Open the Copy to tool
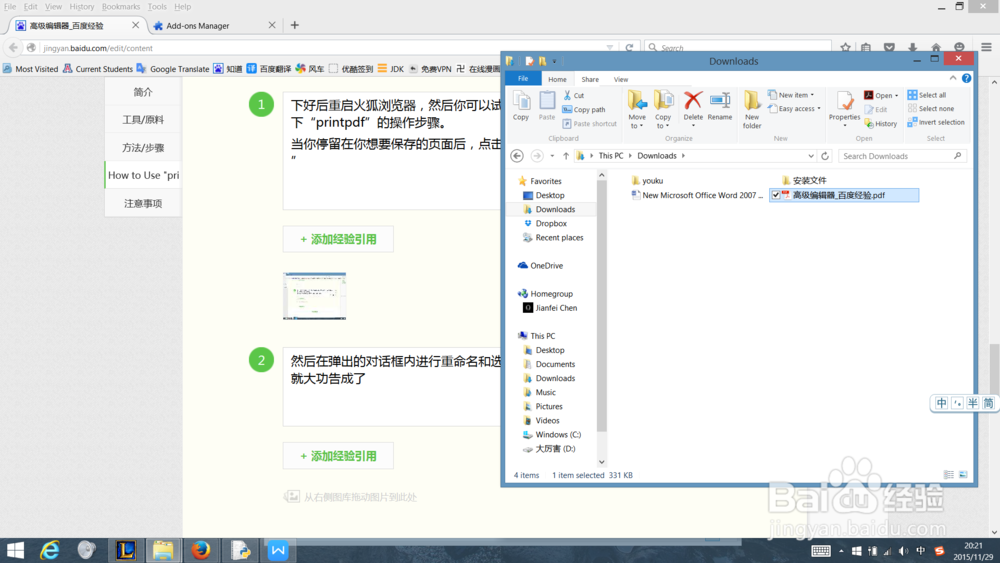This screenshot has width=1000, height=563. point(663,109)
